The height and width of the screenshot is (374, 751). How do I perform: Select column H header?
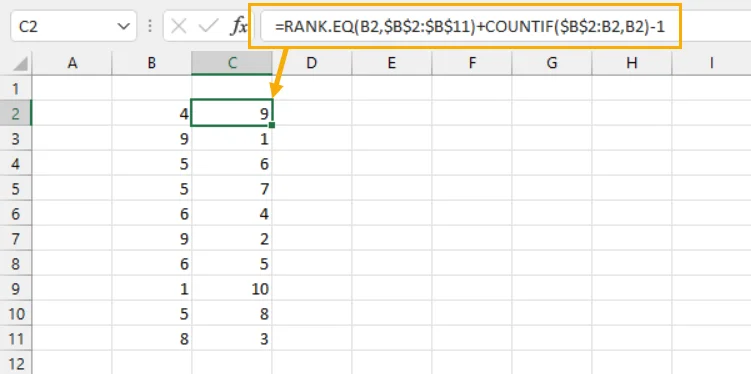pos(632,63)
